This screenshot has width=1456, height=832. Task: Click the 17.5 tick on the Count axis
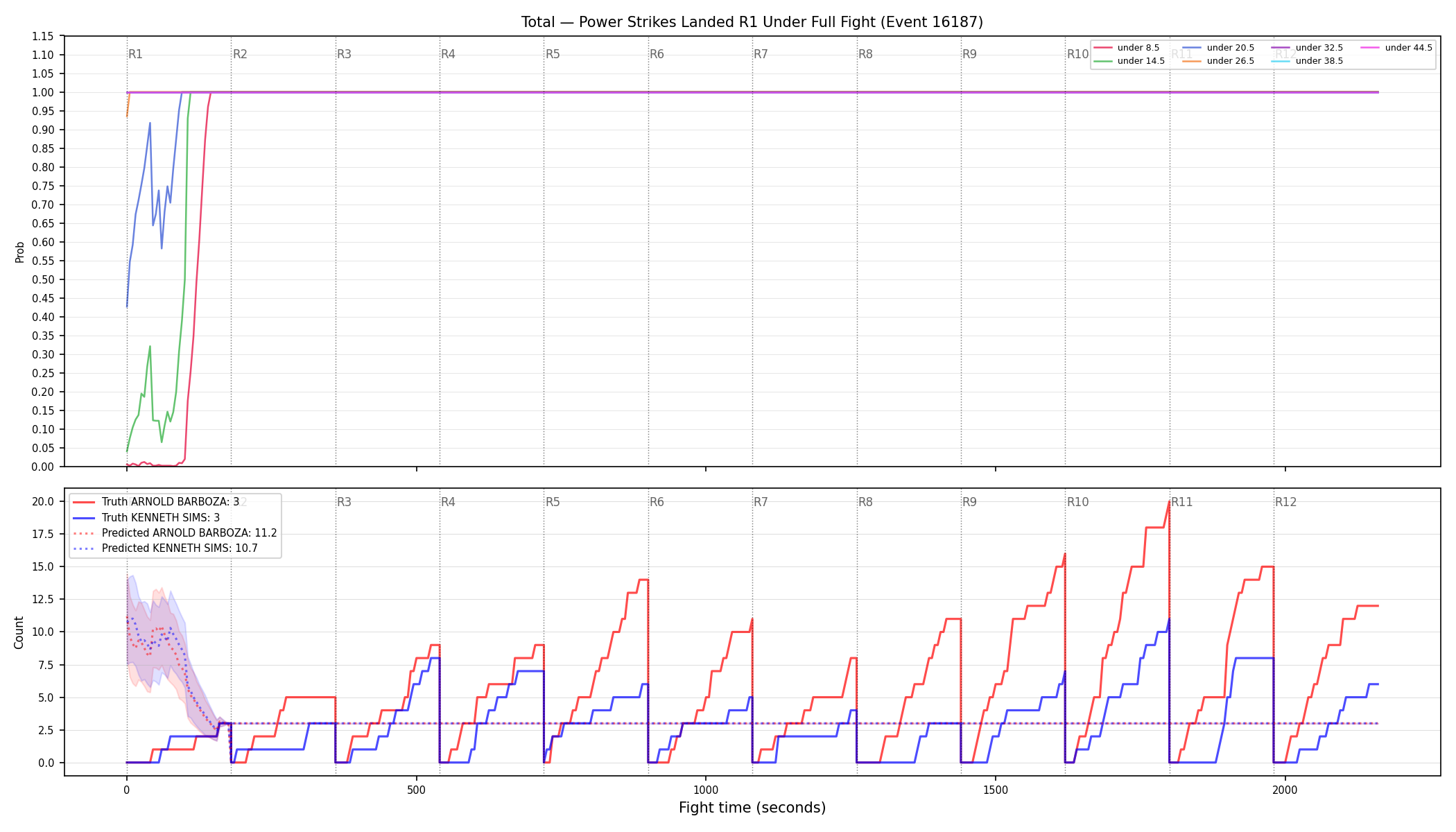[x=43, y=534]
